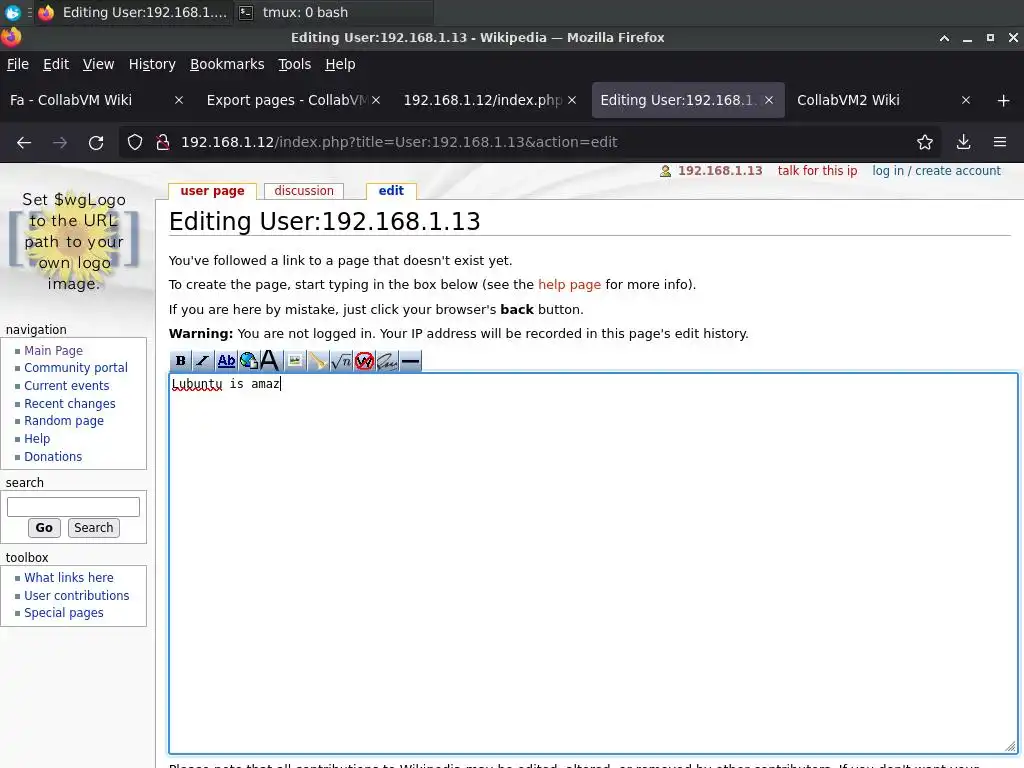The width and height of the screenshot is (1024, 768).
Task: Open 192.168.1.13 user link at top
Action: coord(720,171)
